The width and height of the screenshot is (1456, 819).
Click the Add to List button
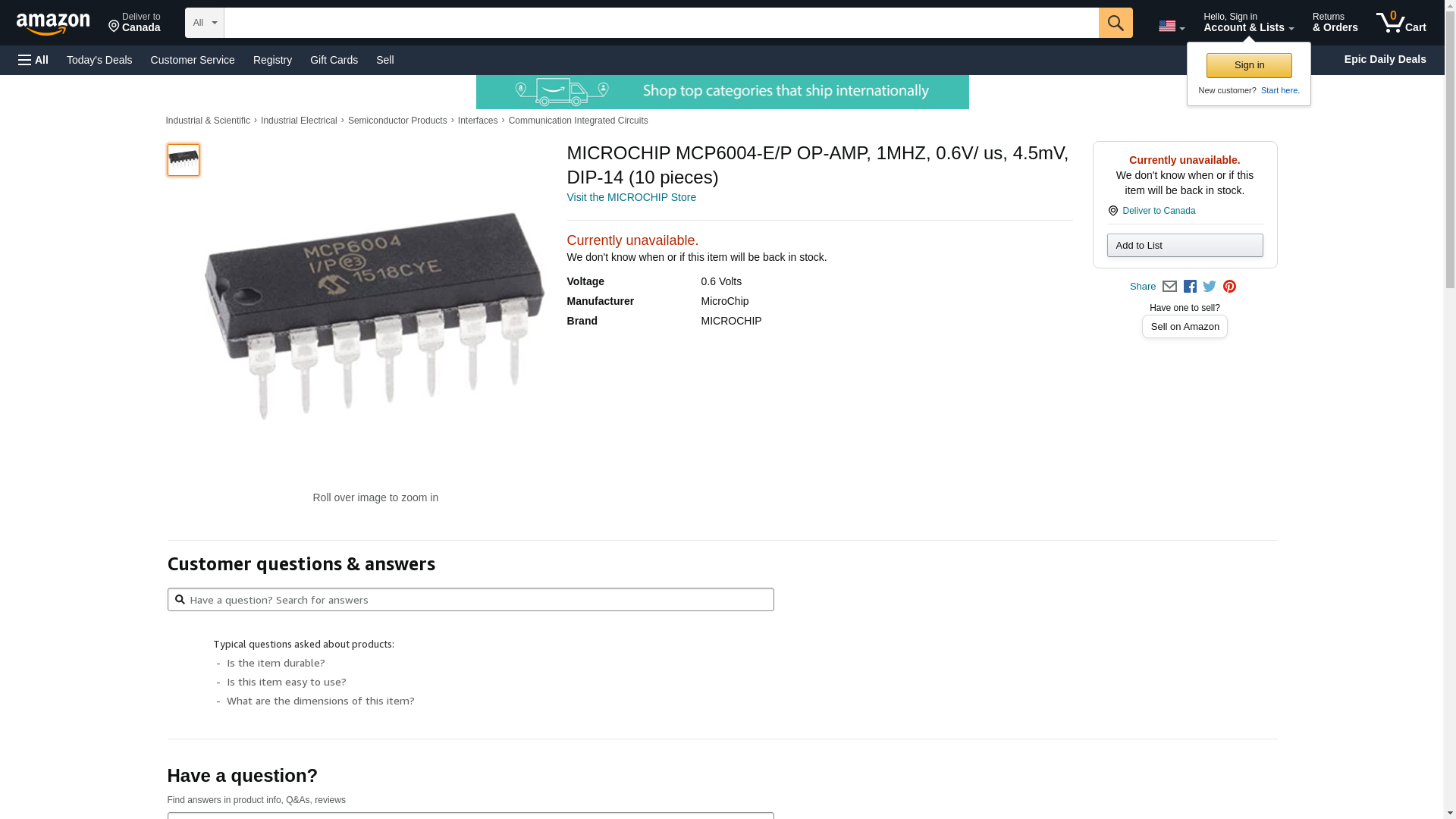[x=1185, y=246]
